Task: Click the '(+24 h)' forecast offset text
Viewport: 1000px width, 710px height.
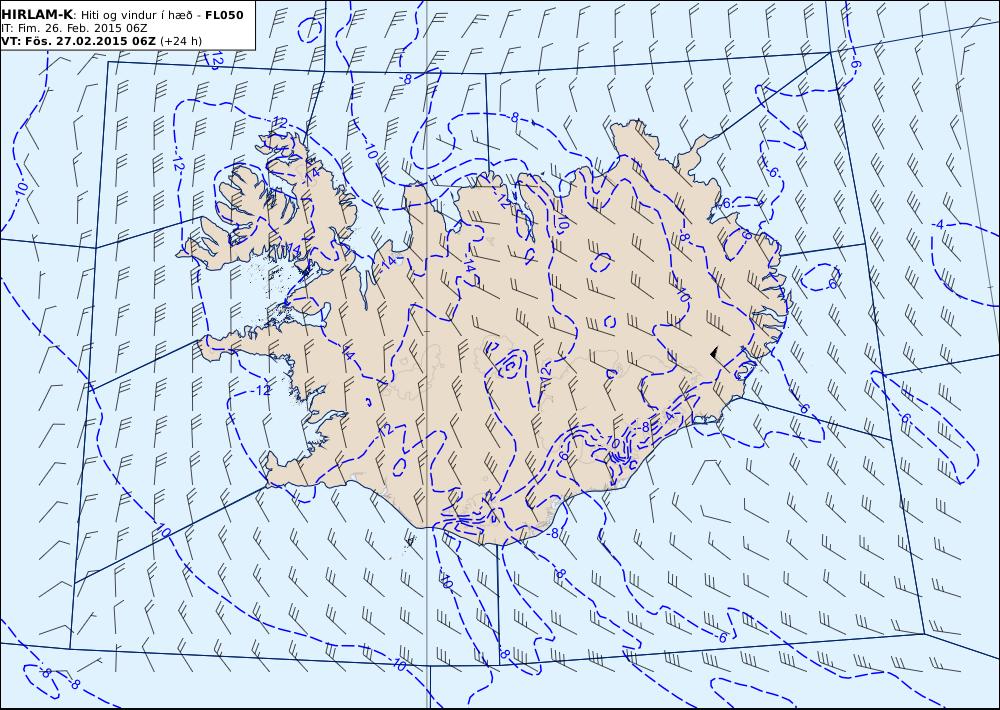Action: (x=180, y=41)
